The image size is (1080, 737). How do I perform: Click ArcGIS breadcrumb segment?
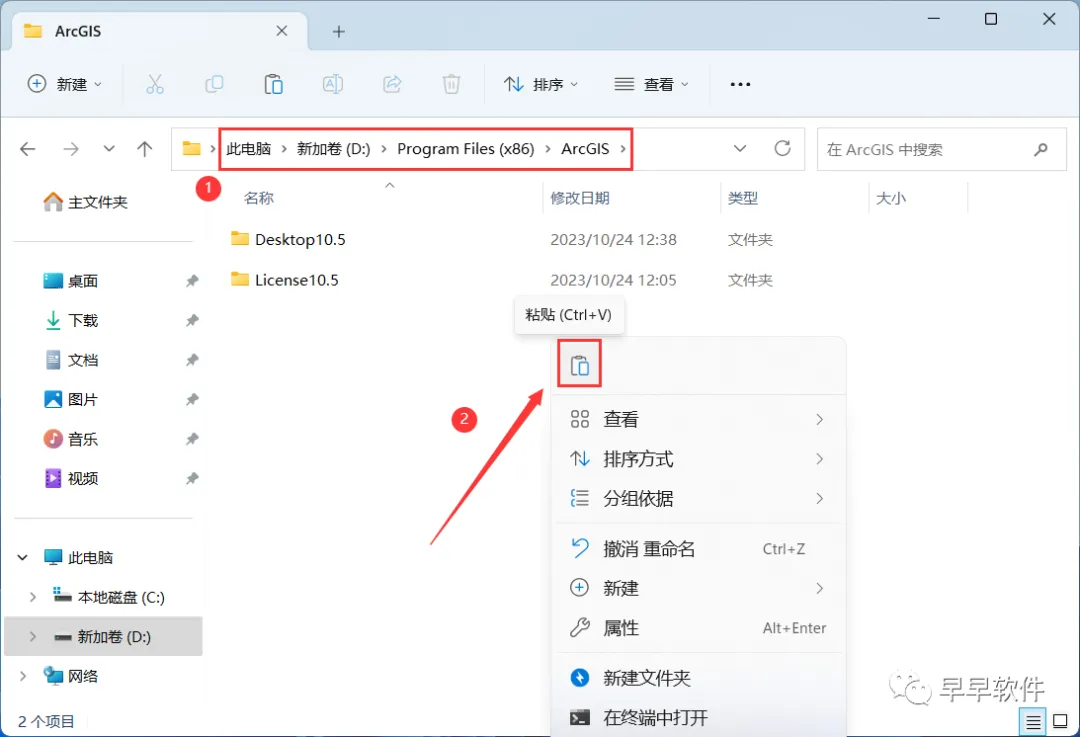click(x=585, y=149)
